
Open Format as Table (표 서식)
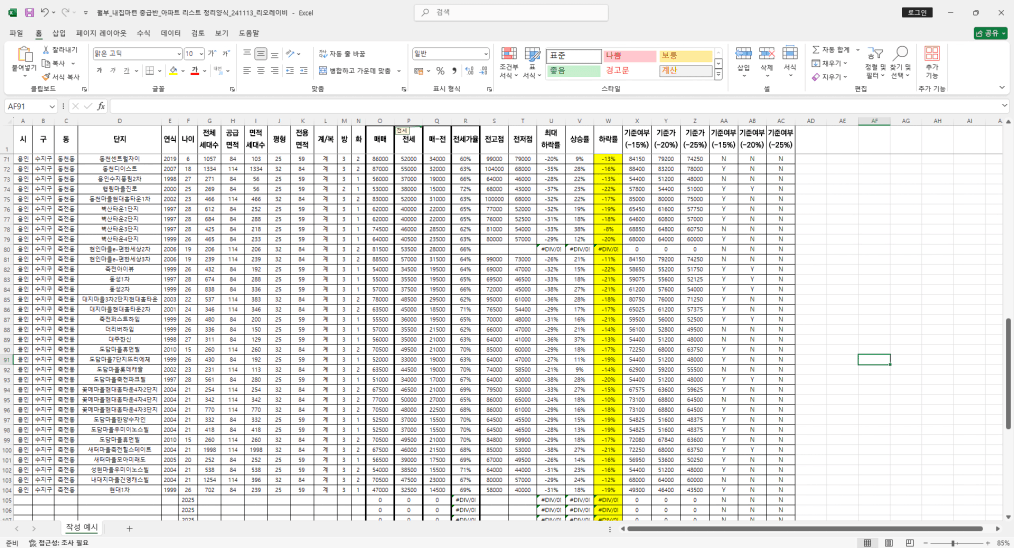coord(532,63)
